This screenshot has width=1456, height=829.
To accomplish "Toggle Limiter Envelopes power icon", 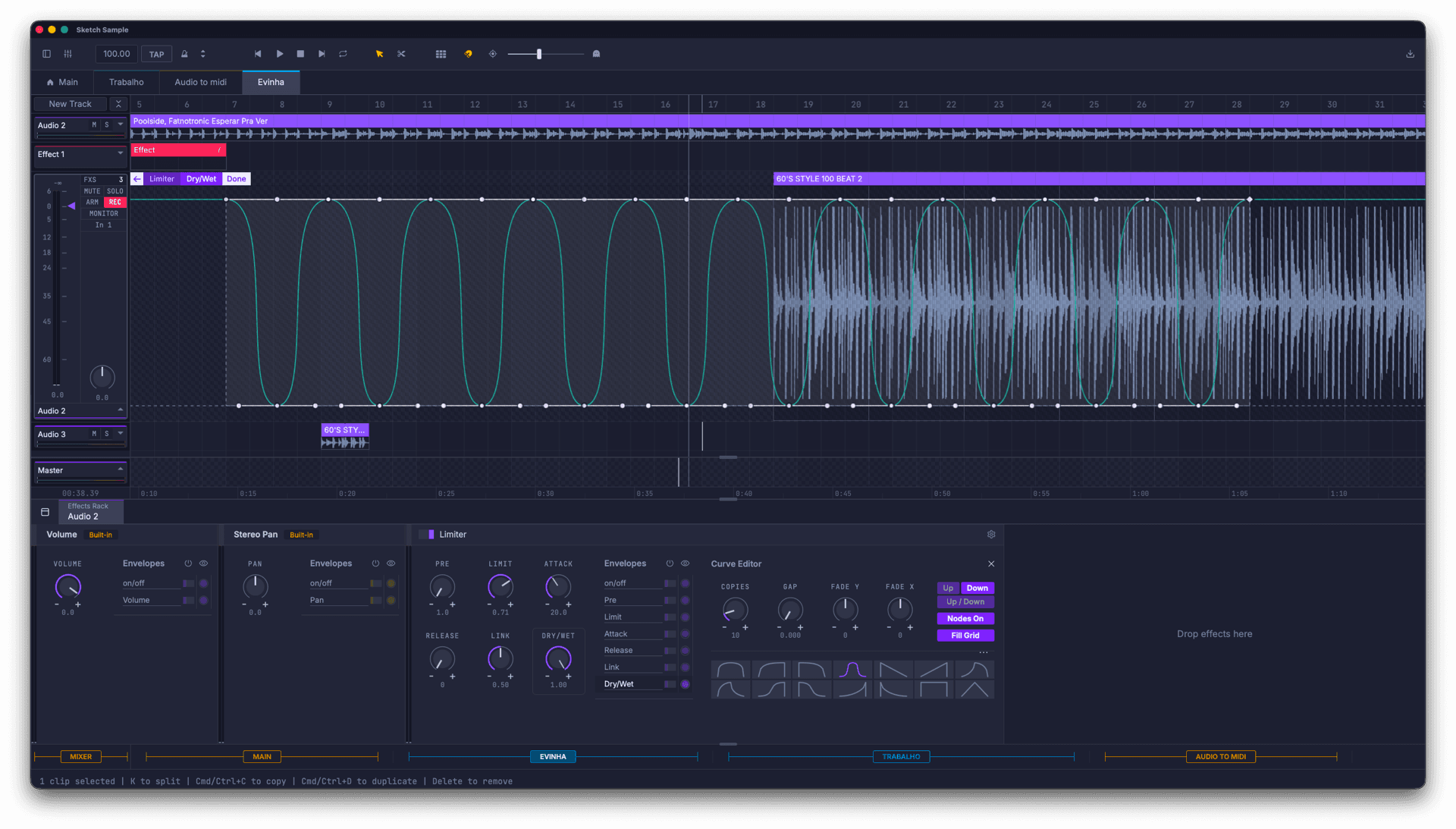I will click(x=670, y=564).
